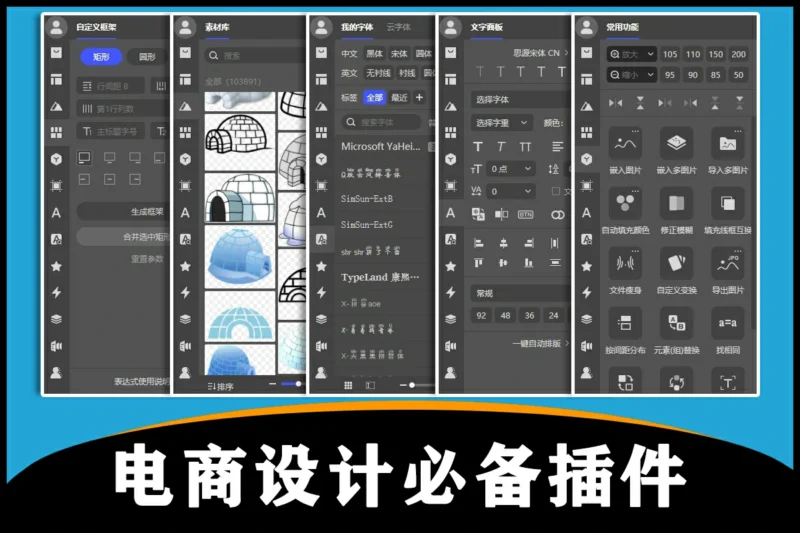The width and height of the screenshot is (800, 533).
Task: Click align left edges icon in 文字面板
Action: (479, 243)
